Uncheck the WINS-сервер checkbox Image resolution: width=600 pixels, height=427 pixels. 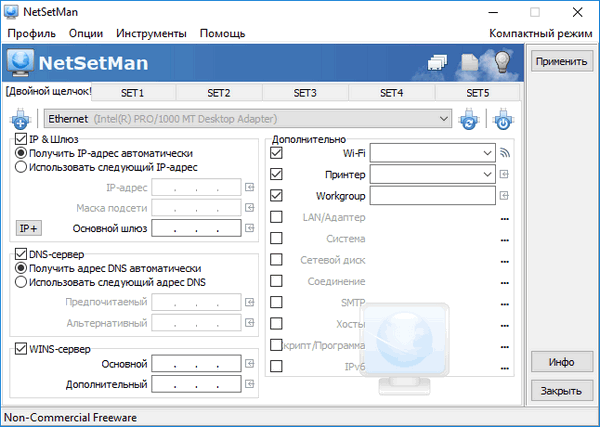pos(21,349)
